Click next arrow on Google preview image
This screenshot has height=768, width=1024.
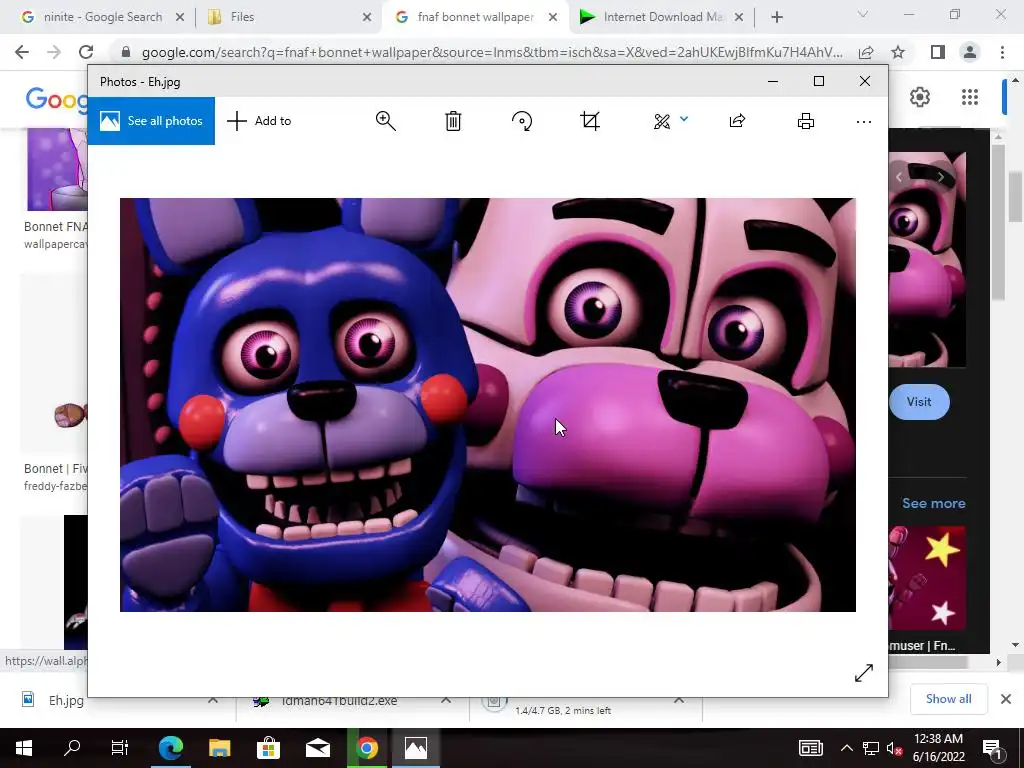tap(940, 176)
